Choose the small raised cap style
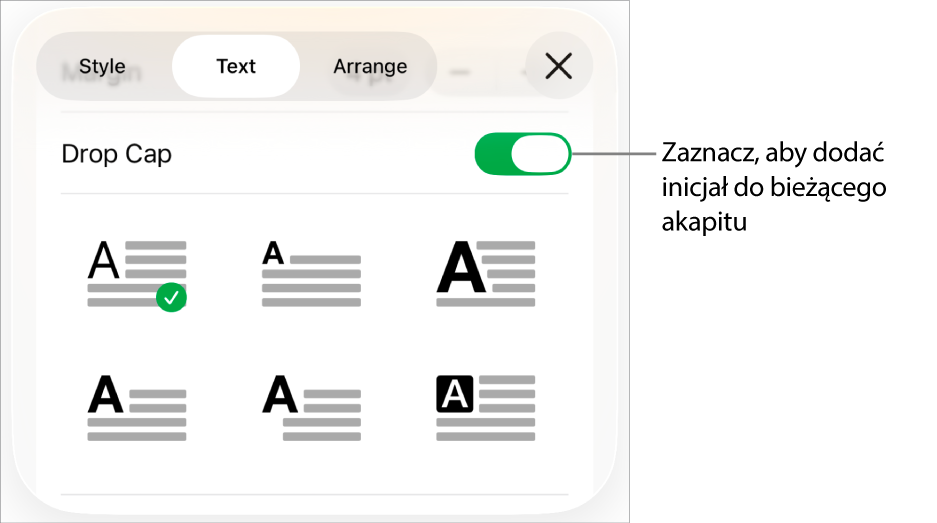This screenshot has height=523, width=937. click(311, 273)
